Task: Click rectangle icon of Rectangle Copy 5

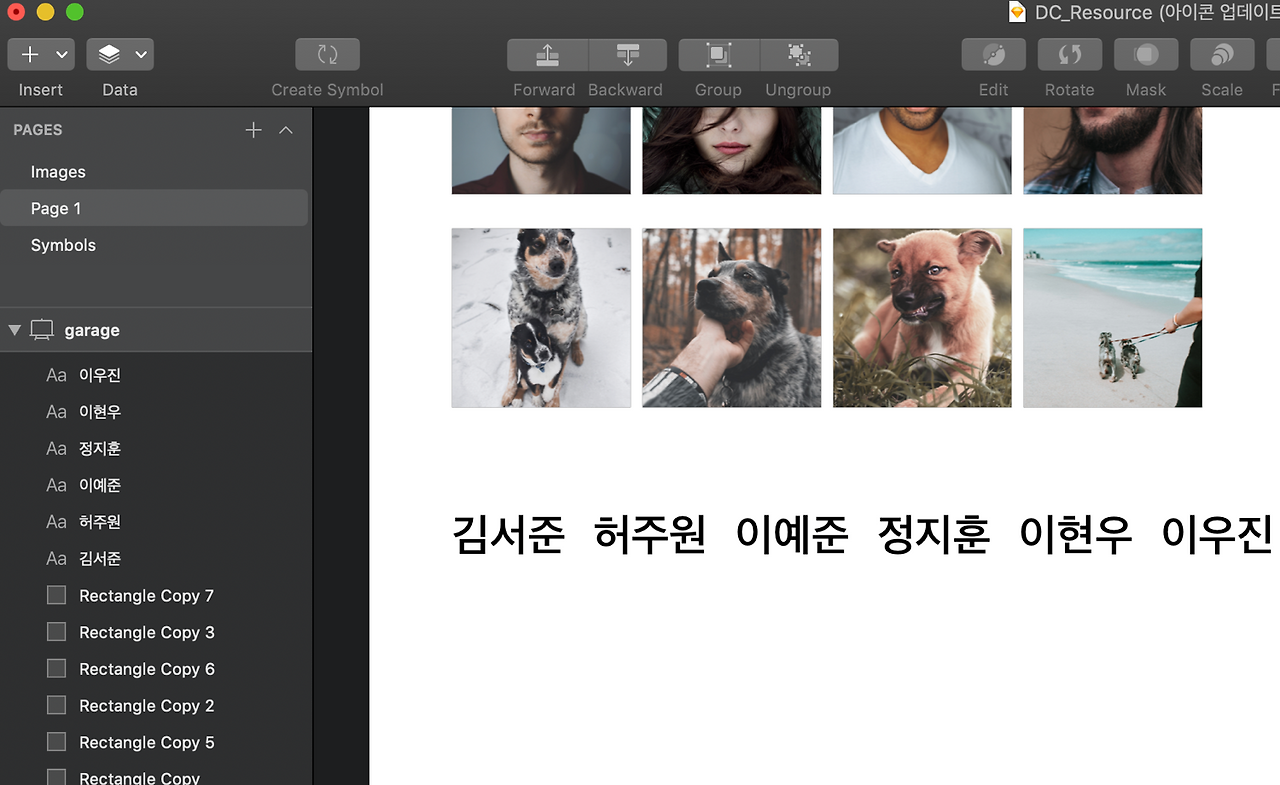Action: coord(56,742)
